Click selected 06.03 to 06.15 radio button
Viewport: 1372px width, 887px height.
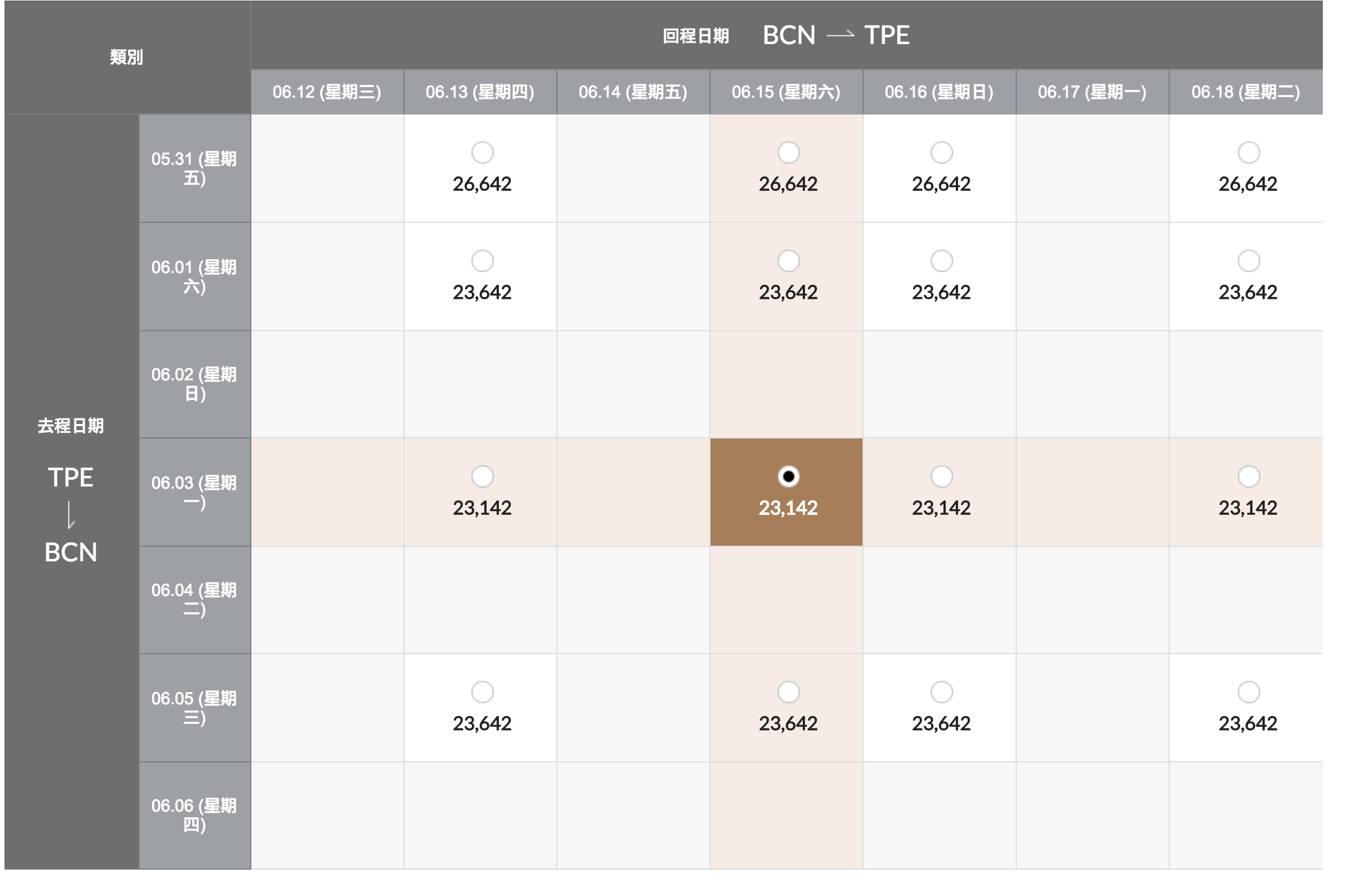(x=788, y=476)
